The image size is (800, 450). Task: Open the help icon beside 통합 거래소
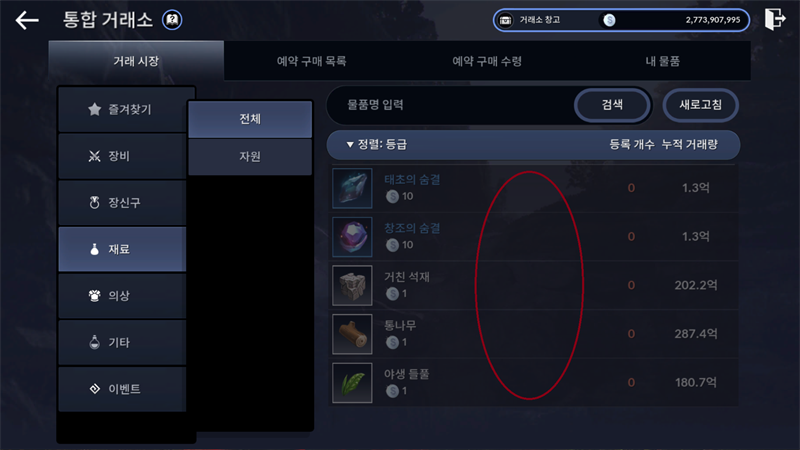pyautogui.click(x=172, y=20)
